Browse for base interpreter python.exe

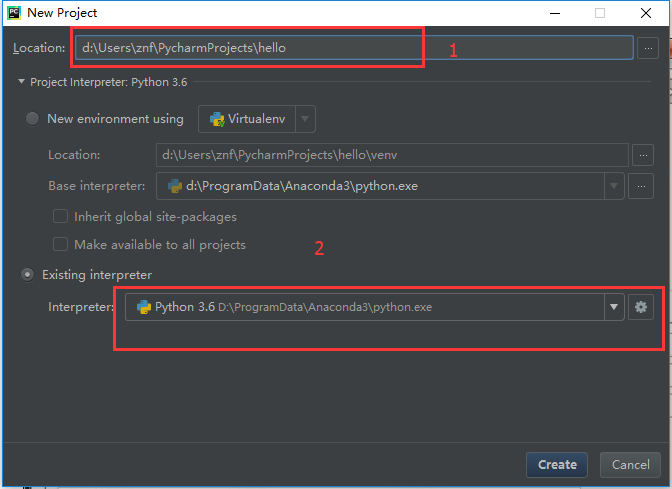click(x=641, y=186)
